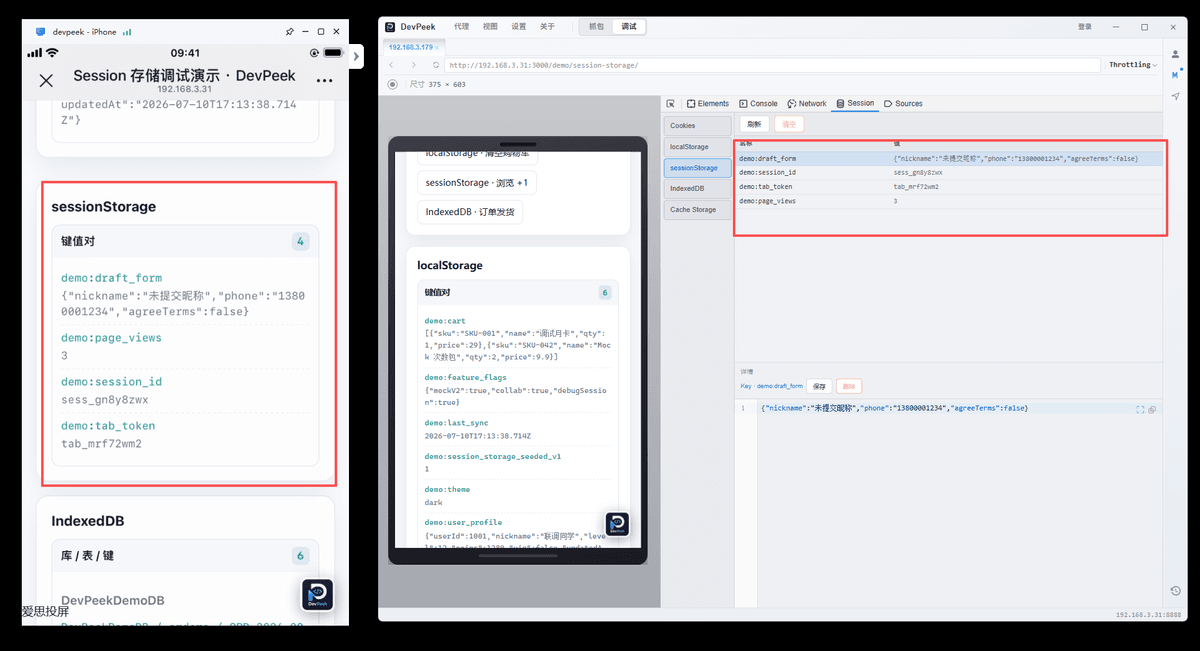Click the DevPeek floating button in iPhone window
Image resolution: width=1200 pixels, height=651 pixels.
pyautogui.click(x=317, y=595)
